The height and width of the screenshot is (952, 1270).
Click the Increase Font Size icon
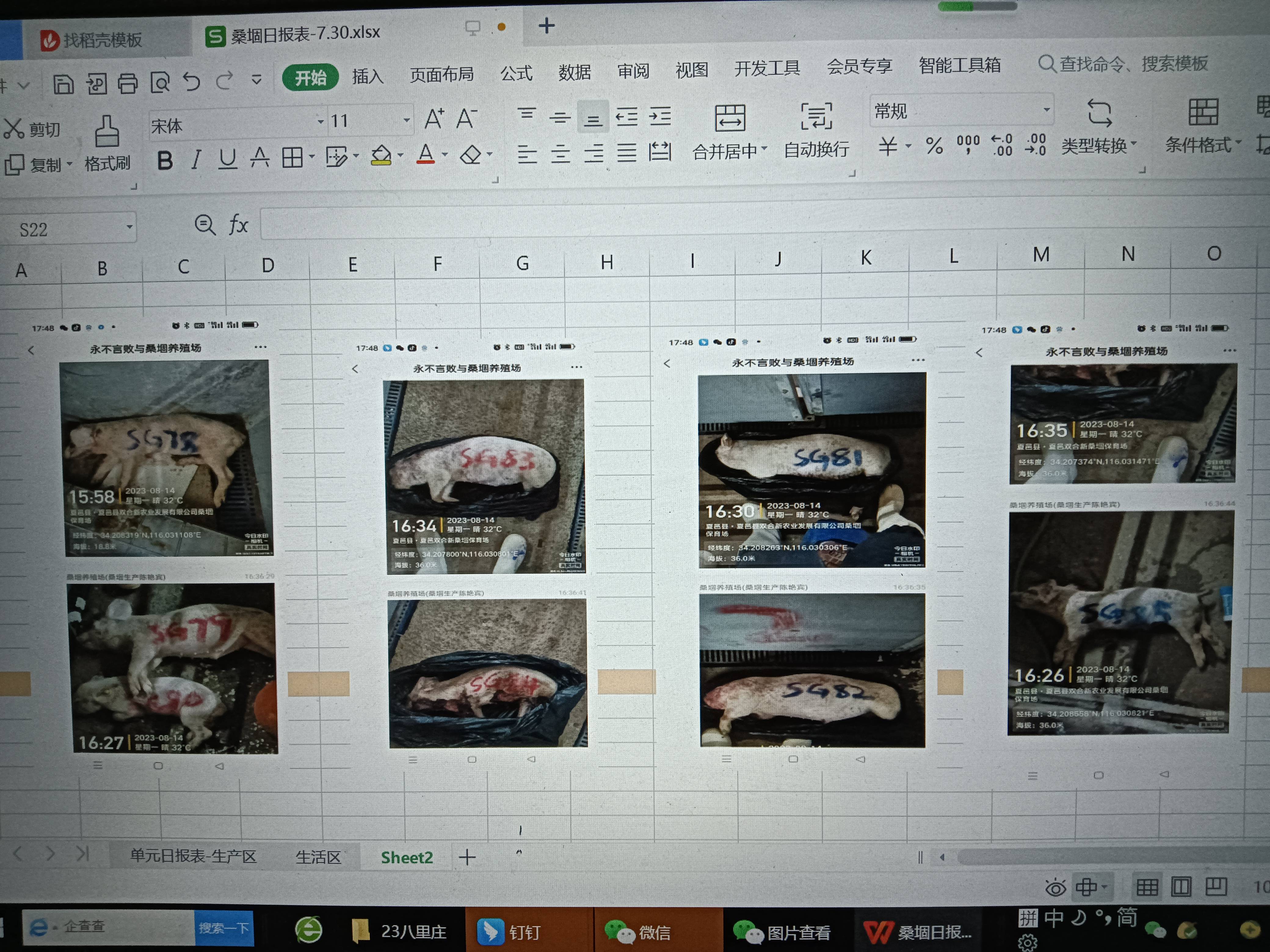coord(434,119)
